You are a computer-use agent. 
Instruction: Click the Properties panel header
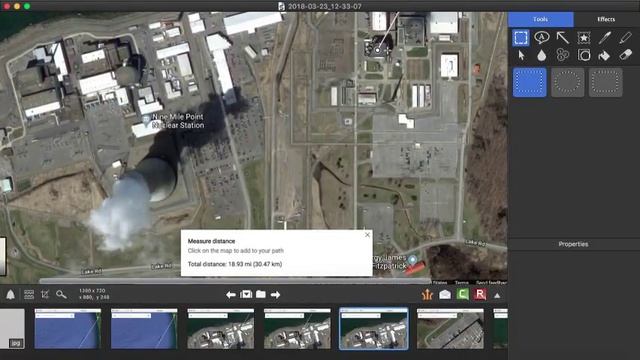pyautogui.click(x=573, y=244)
